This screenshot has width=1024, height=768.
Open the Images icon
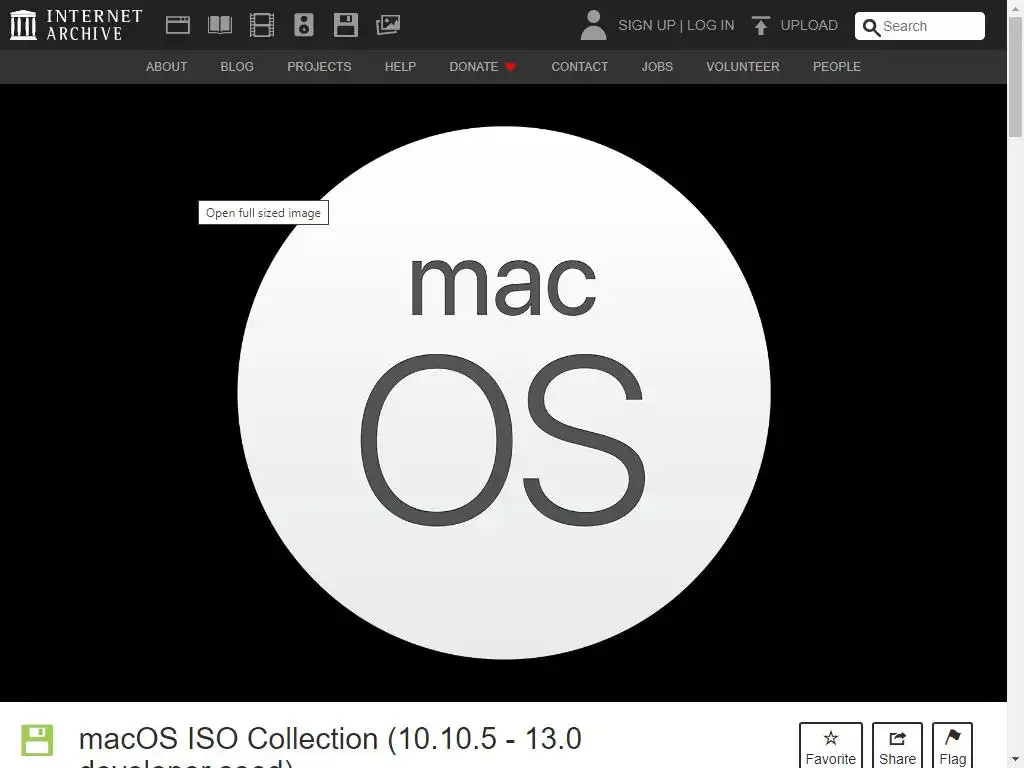point(388,25)
